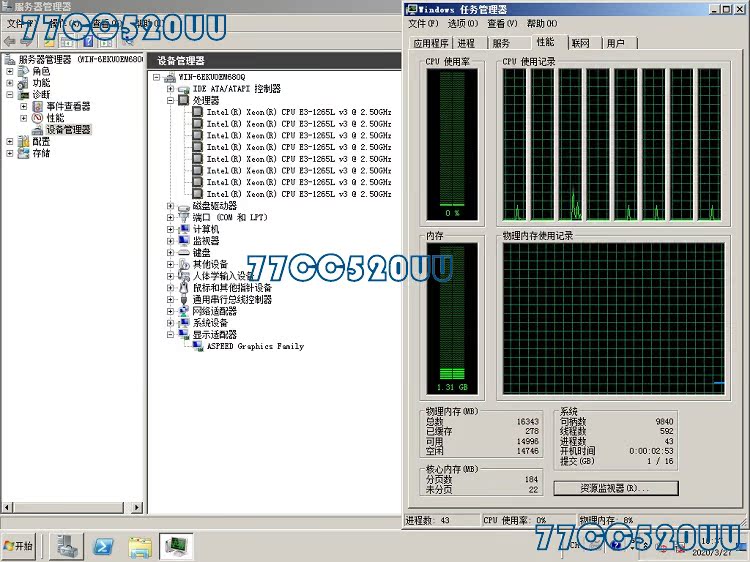This screenshot has width=750, height=562.
Task: Expand the 事件查看器 node
Action: pyautogui.click(x=23, y=106)
